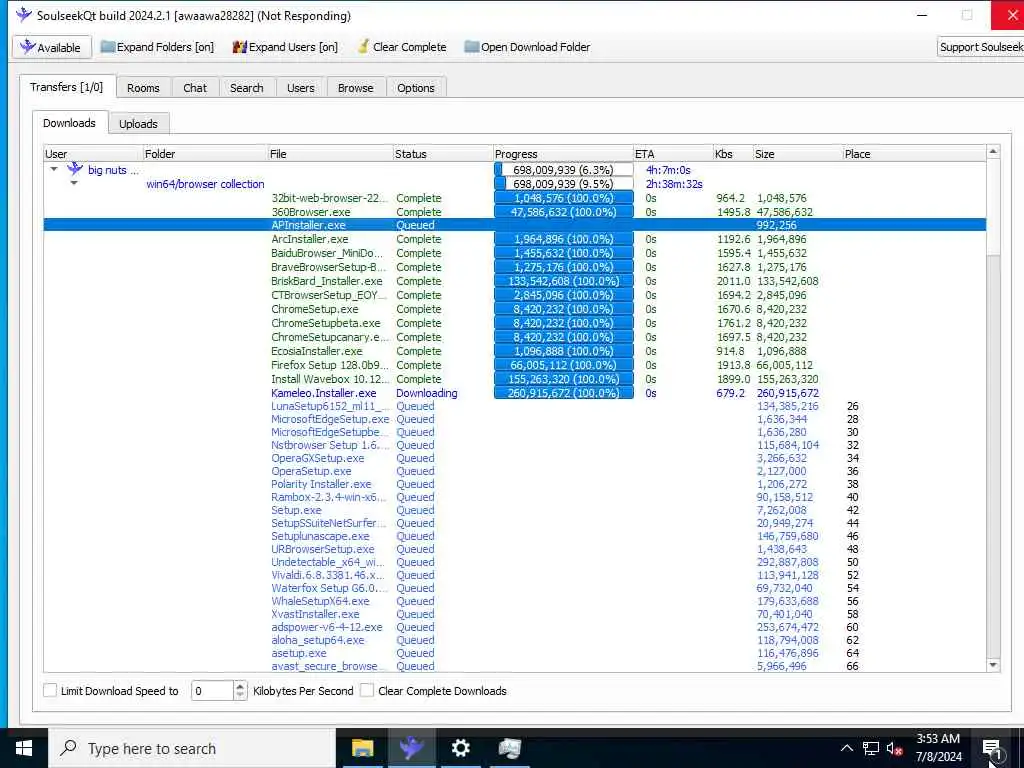
Task: Click the download speed spinner arrows
Action: [240, 690]
